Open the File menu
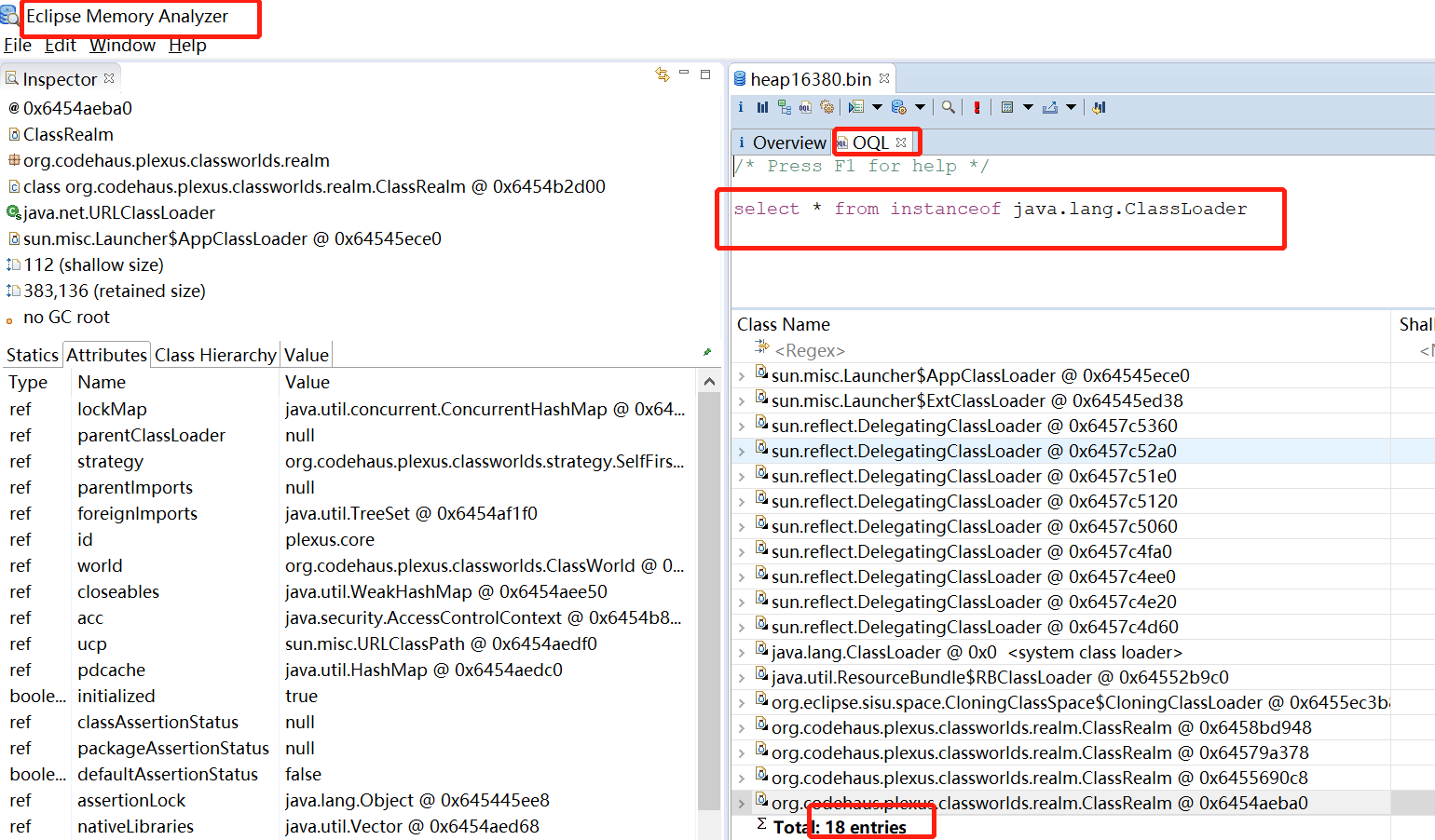Image resolution: width=1435 pixels, height=840 pixels. pyautogui.click(x=18, y=45)
